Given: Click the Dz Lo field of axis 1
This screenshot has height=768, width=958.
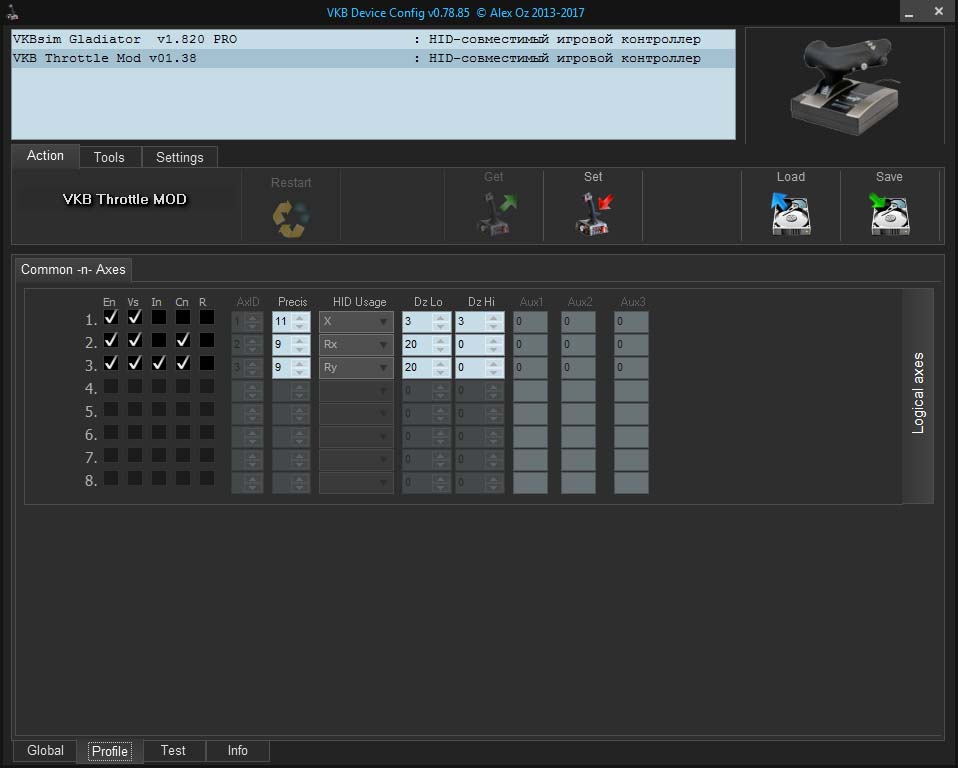Looking at the screenshot, I should (426, 321).
